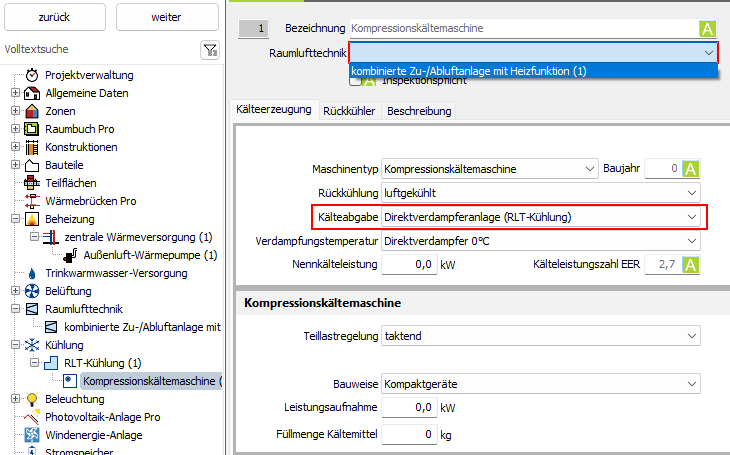This screenshot has height=455, width=730.
Task: Expand the Allgemeine Daten tree node
Action: click(15, 93)
